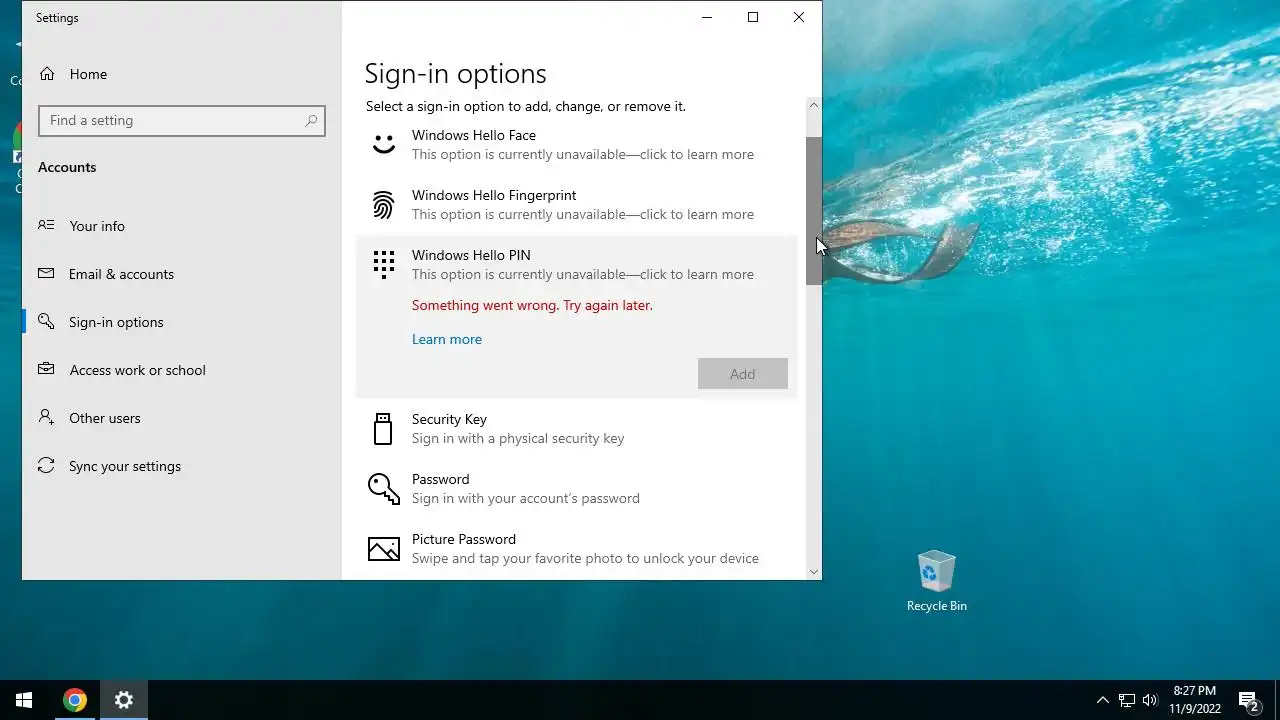Minimize the Settings window
Screen dimensions: 1280x720
pos(707,17)
